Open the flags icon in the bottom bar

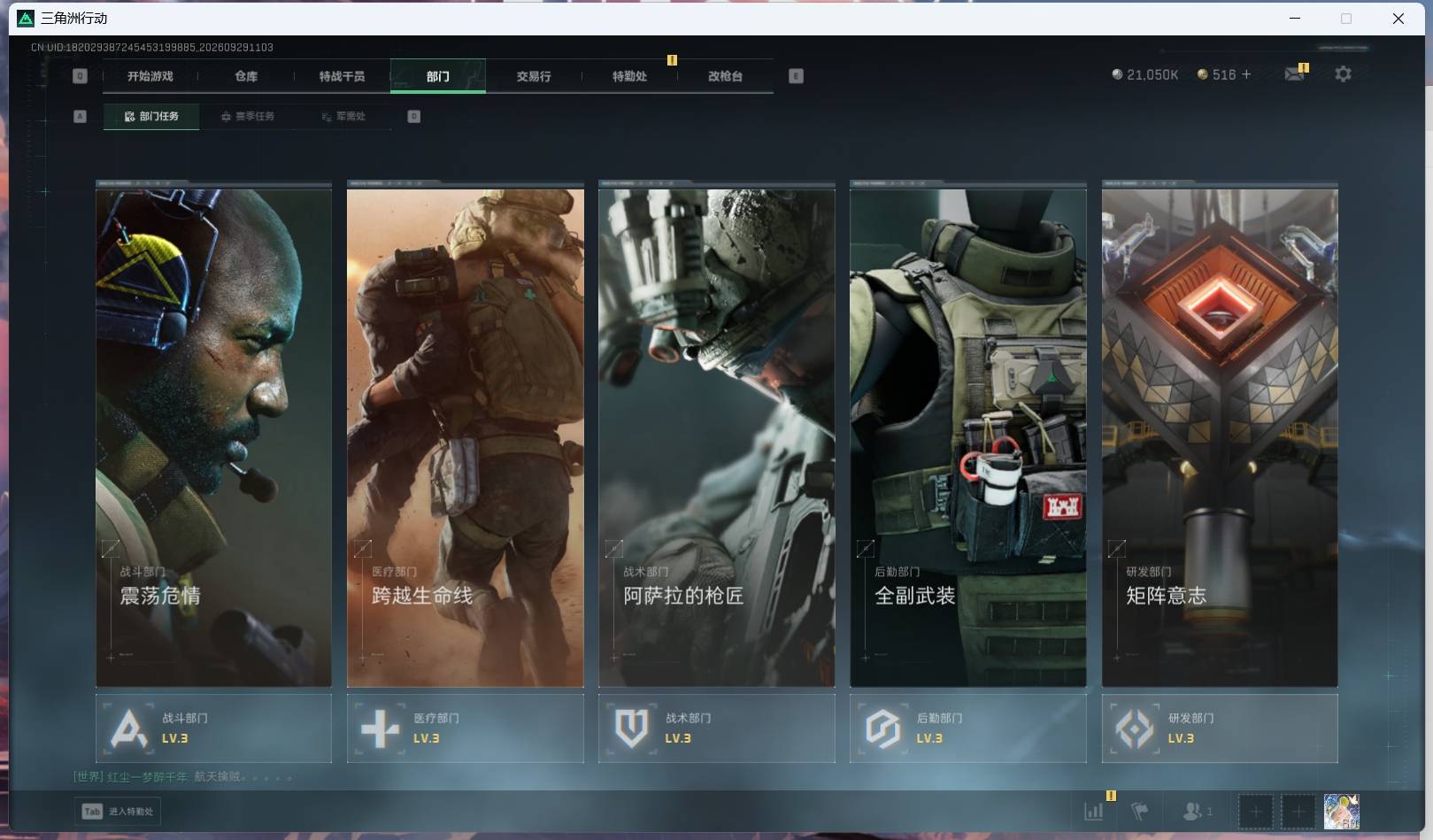coord(1140,811)
